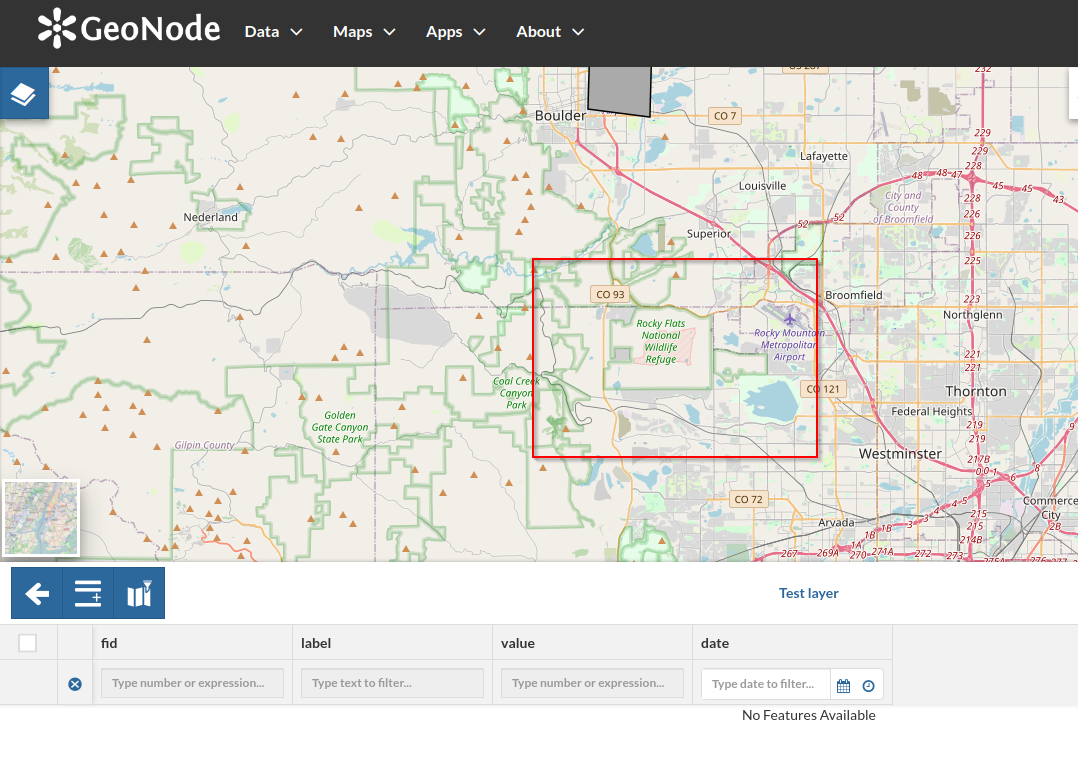Open the Maps dropdown menu
The image size is (1078, 779).
pyautogui.click(x=364, y=32)
